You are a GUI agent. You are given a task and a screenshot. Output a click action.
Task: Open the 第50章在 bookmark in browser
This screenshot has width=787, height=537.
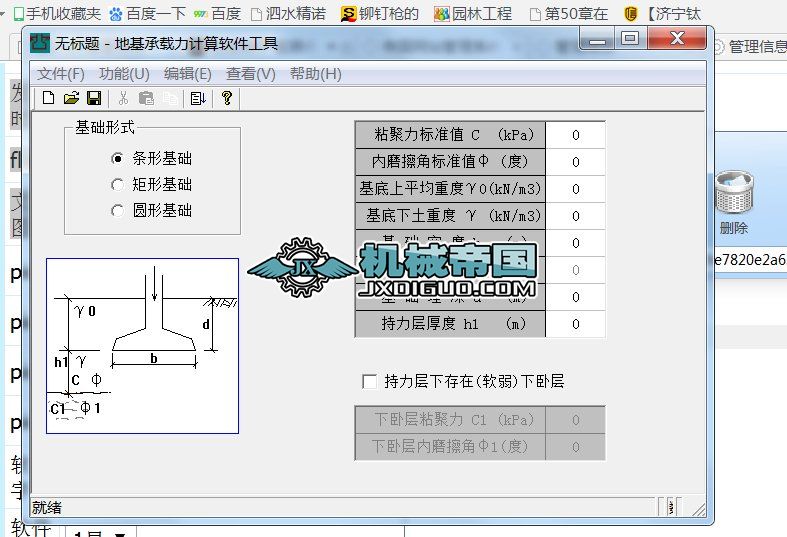coord(569,14)
